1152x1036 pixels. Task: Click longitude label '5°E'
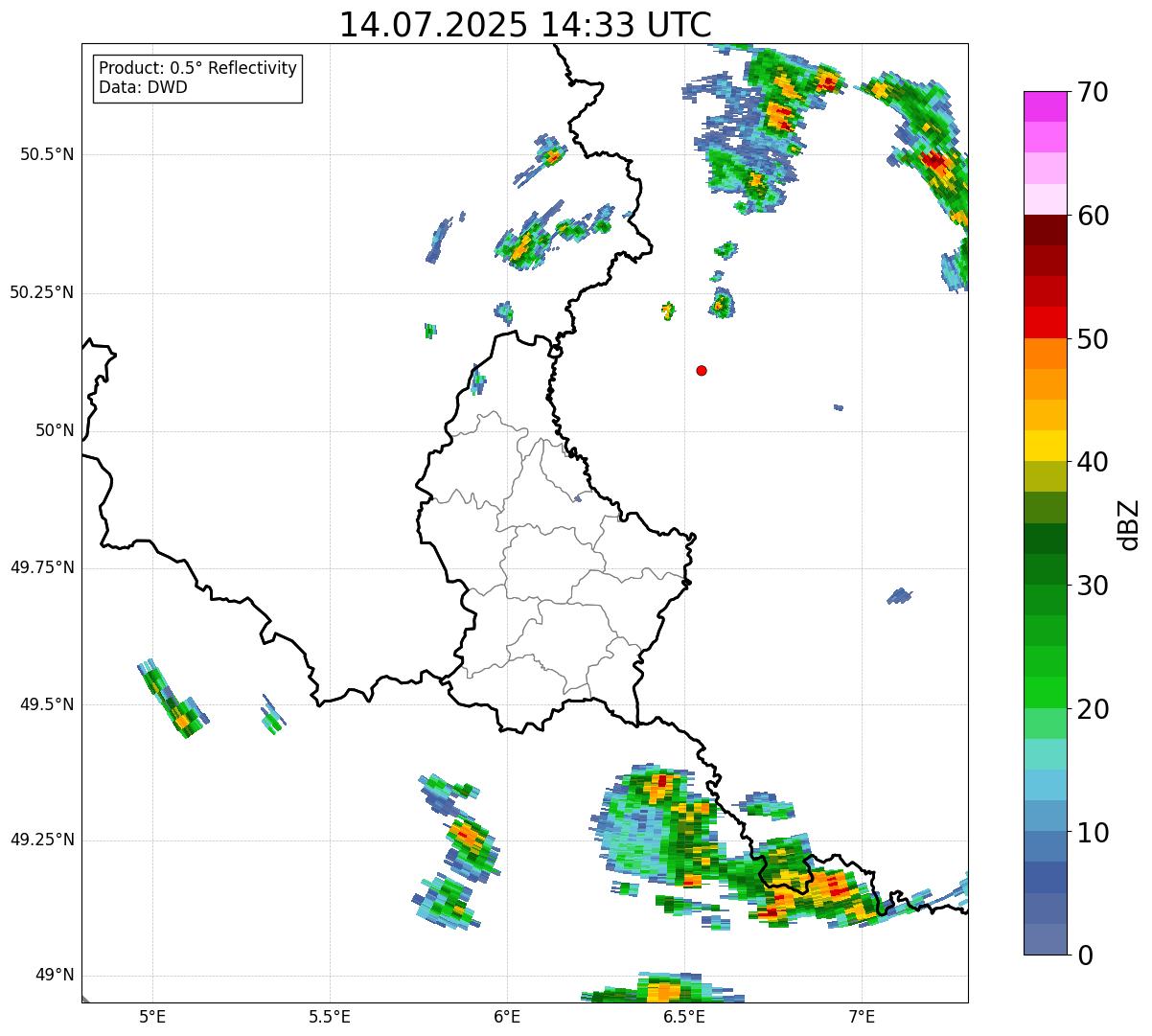point(152,1016)
